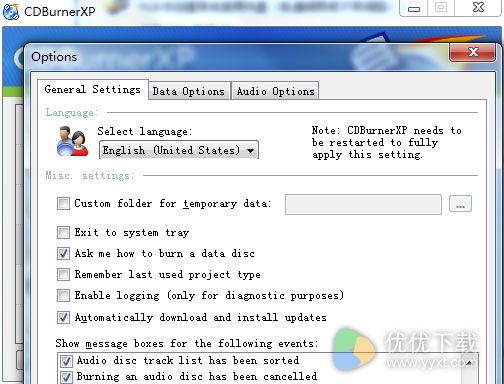
Task: Minimize the CDBurnerXP main window
Action: 414,8
